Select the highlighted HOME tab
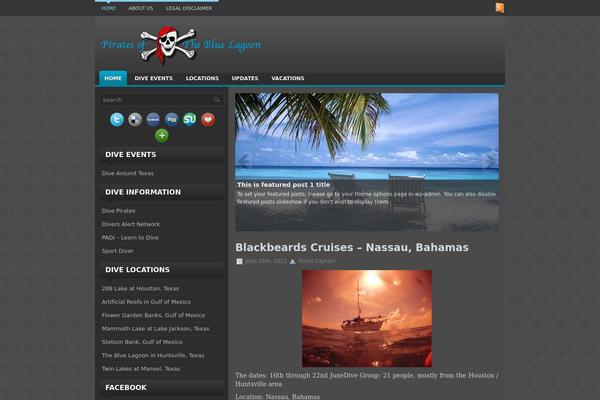The height and width of the screenshot is (400, 600). click(x=113, y=78)
